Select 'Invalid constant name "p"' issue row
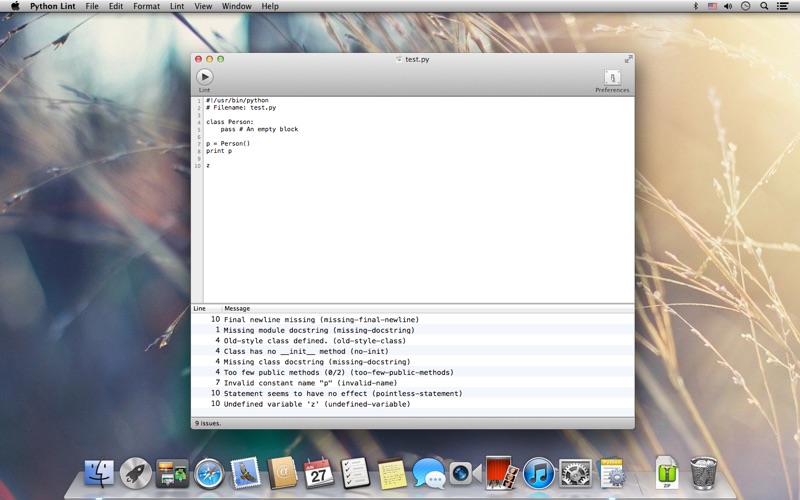This screenshot has height=500, width=800. coord(413,383)
